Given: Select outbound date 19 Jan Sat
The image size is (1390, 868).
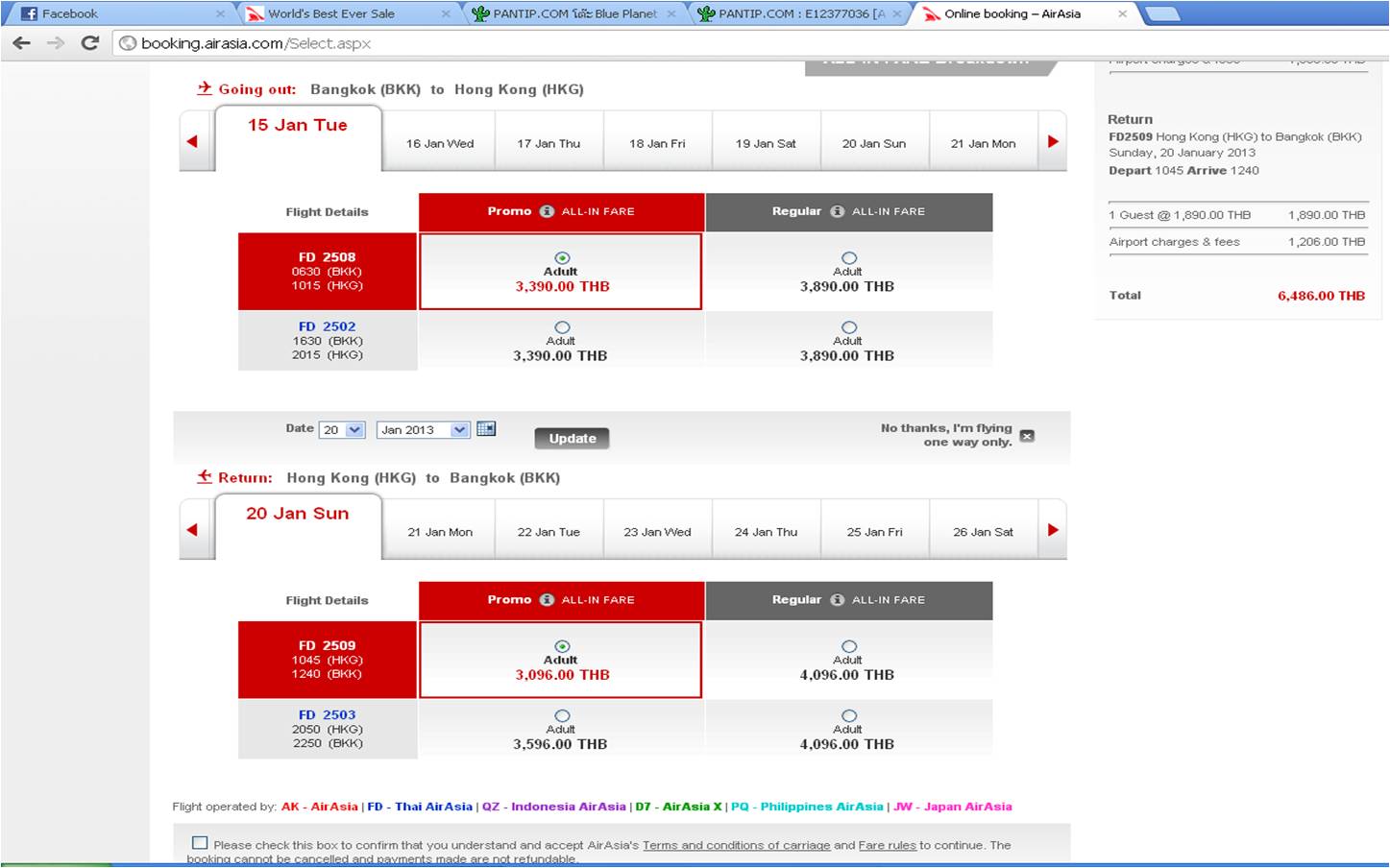Looking at the screenshot, I should pos(766,143).
